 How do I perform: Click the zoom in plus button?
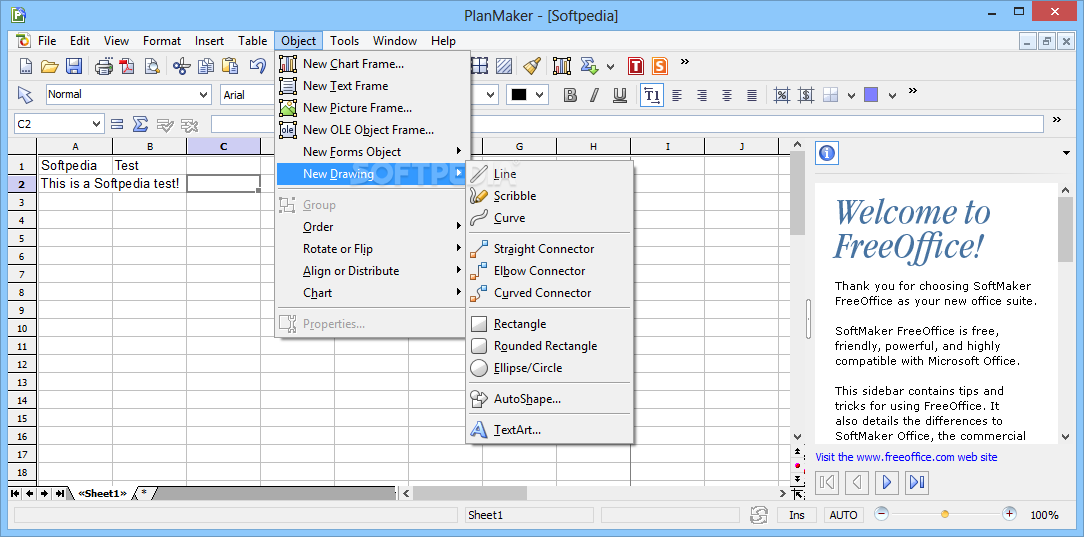[1009, 514]
